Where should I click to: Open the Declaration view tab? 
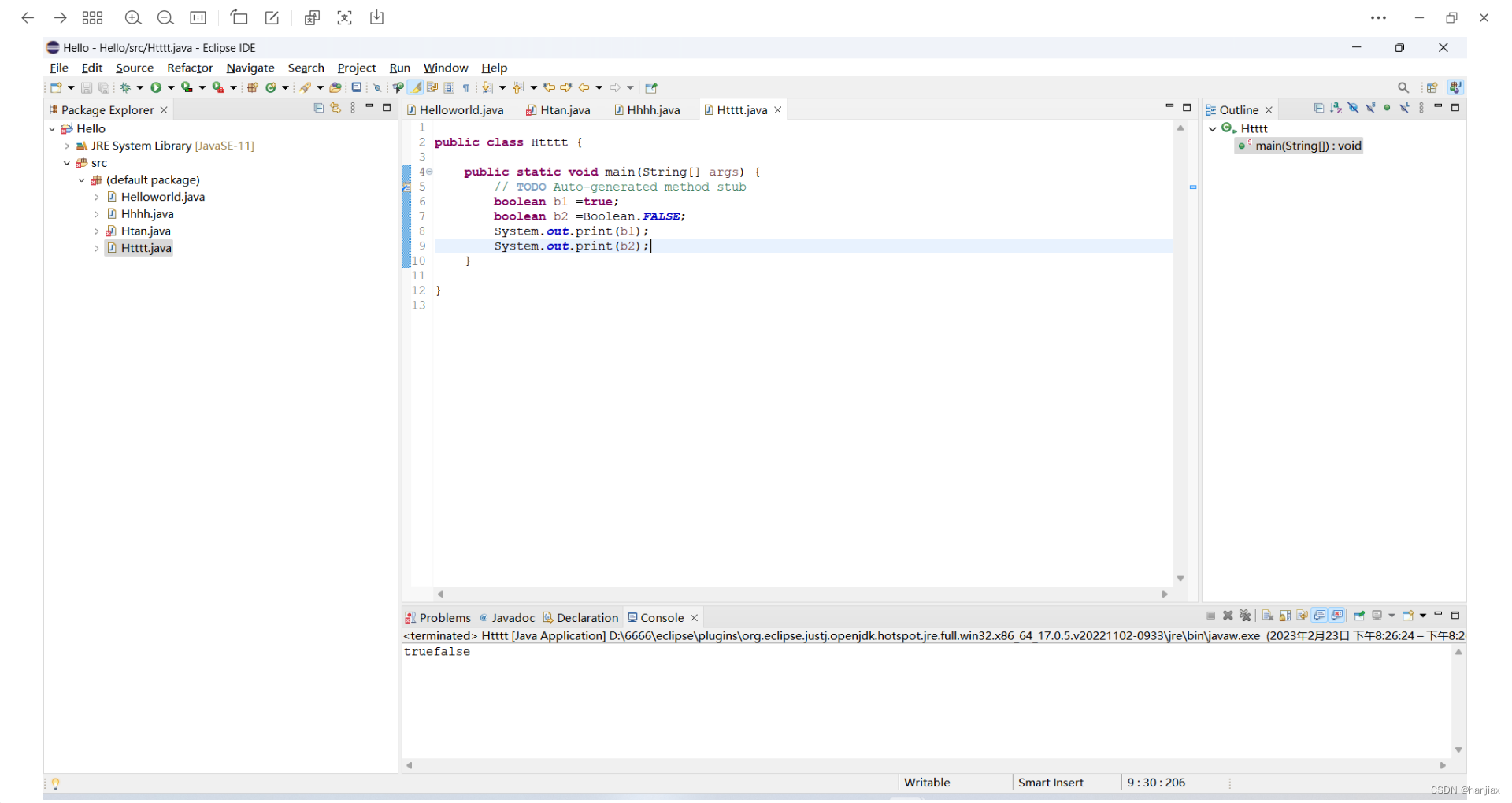(x=580, y=618)
